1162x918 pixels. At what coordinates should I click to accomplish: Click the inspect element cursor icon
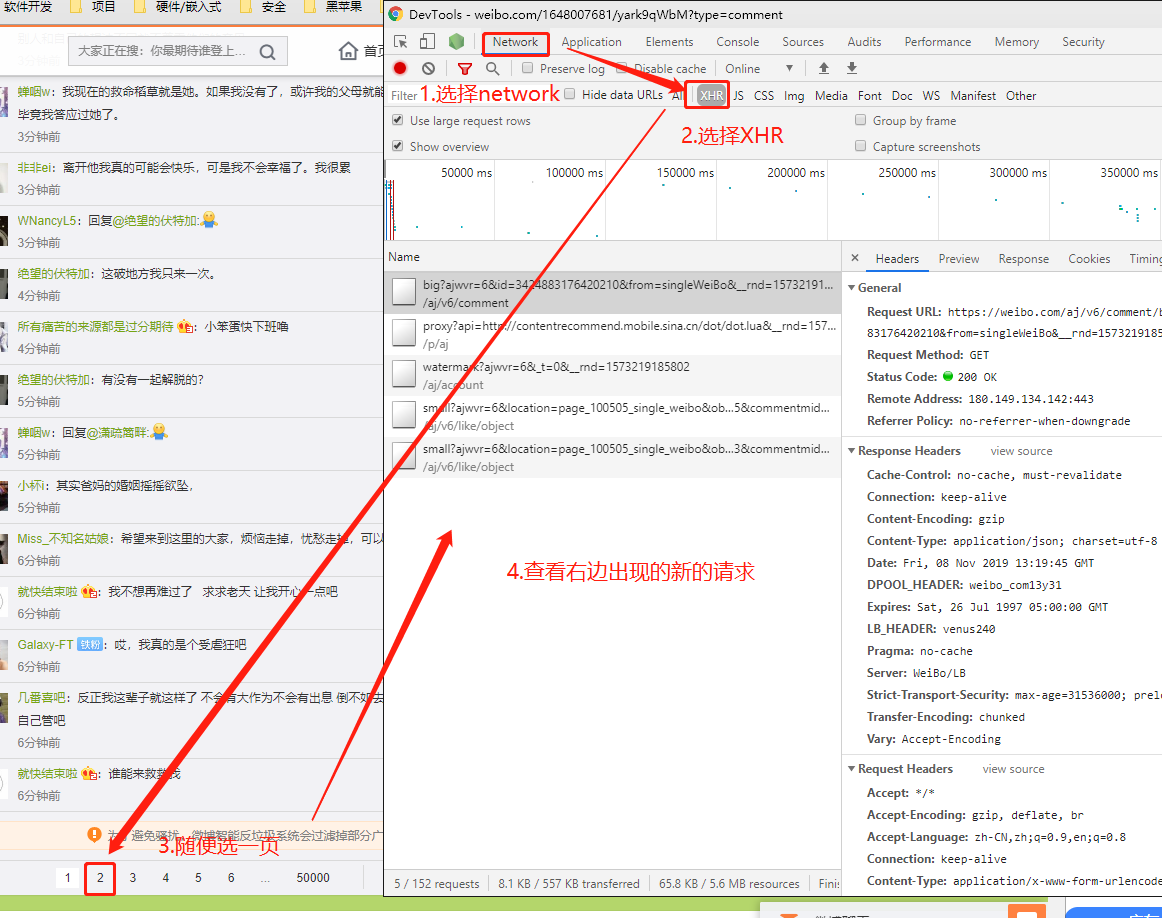[x=400, y=41]
